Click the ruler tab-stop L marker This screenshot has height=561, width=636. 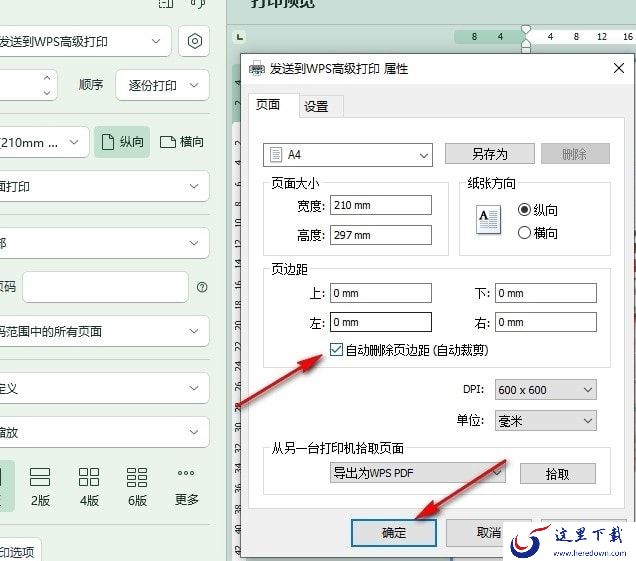[x=240, y=37]
